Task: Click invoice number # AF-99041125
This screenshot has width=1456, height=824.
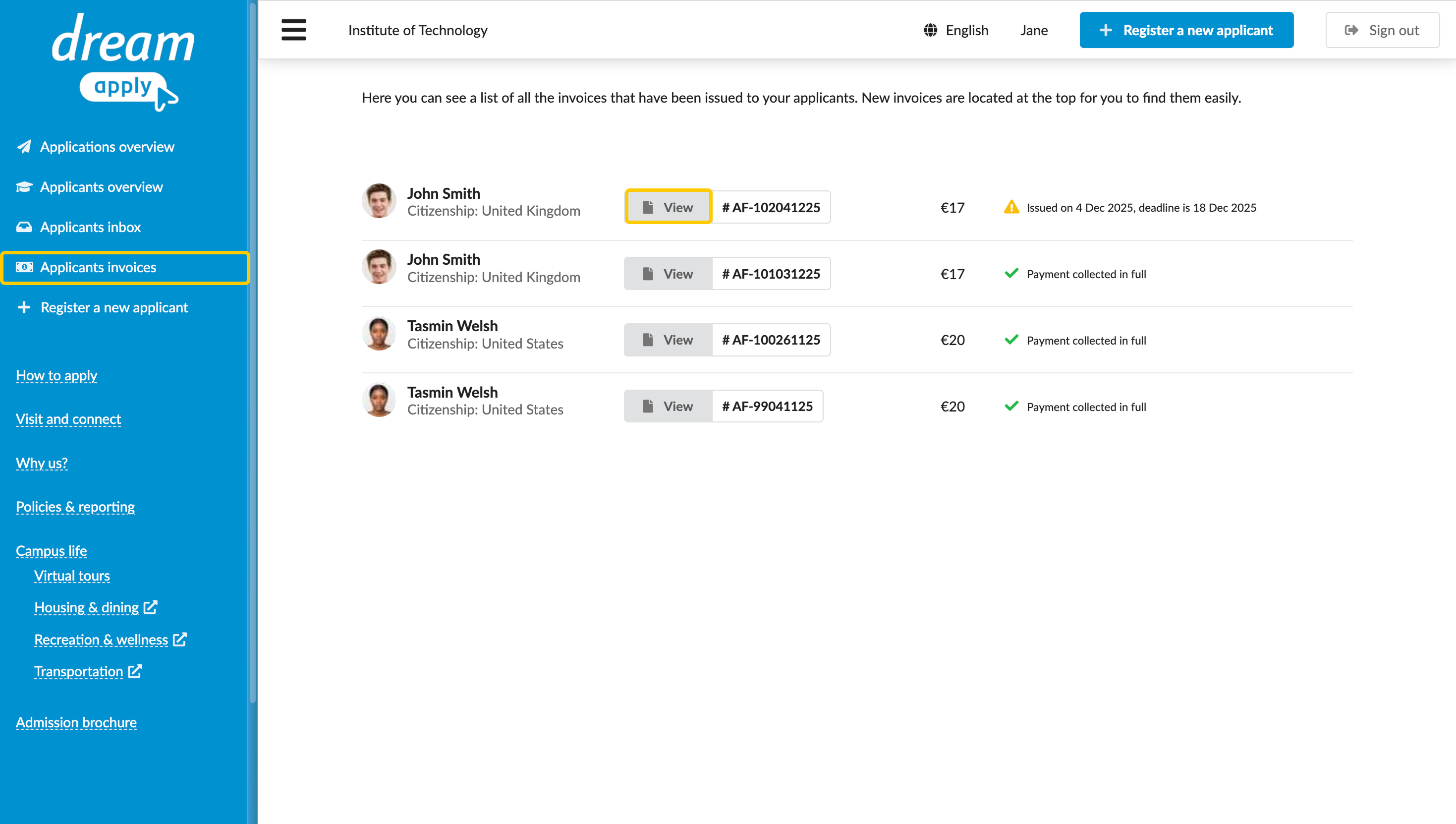Action: pos(768,407)
